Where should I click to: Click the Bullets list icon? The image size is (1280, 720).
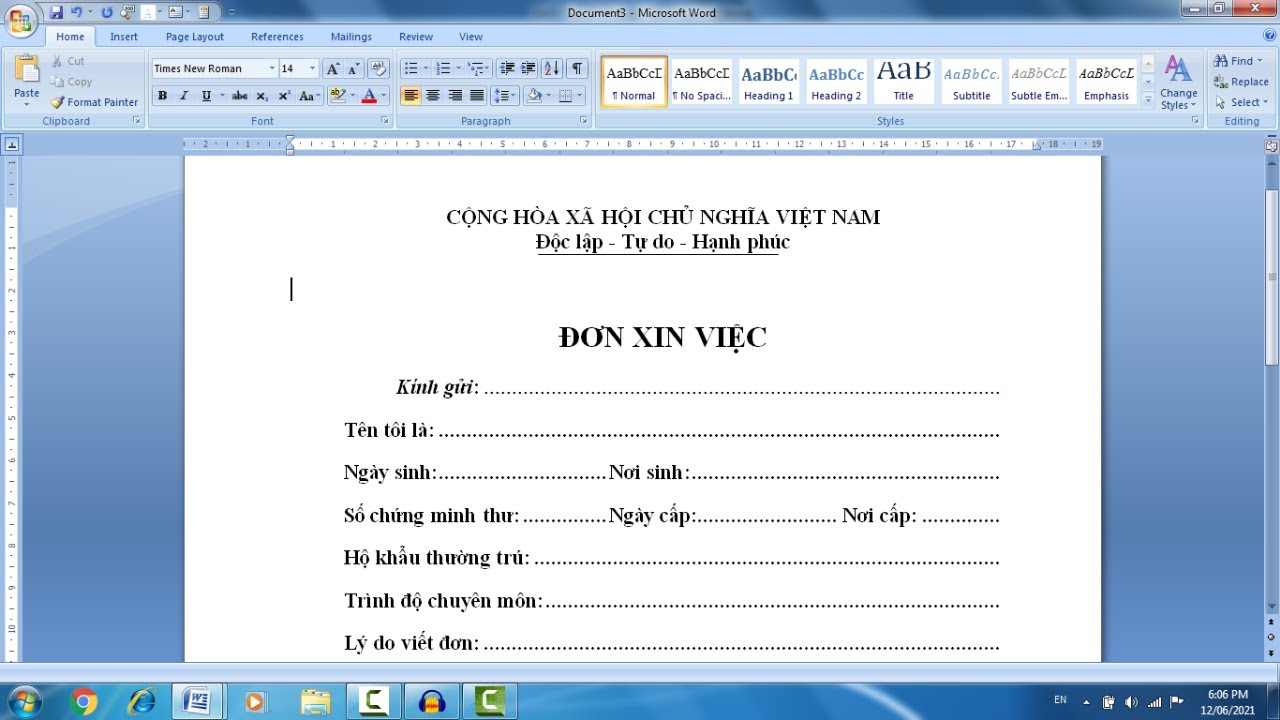tap(411, 69)
